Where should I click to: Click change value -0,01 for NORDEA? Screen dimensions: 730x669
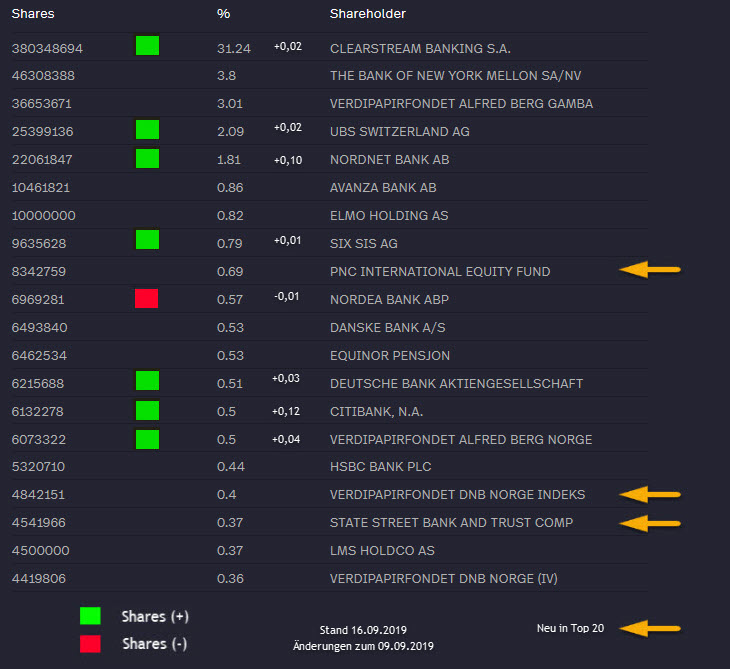tap(286, 296)
